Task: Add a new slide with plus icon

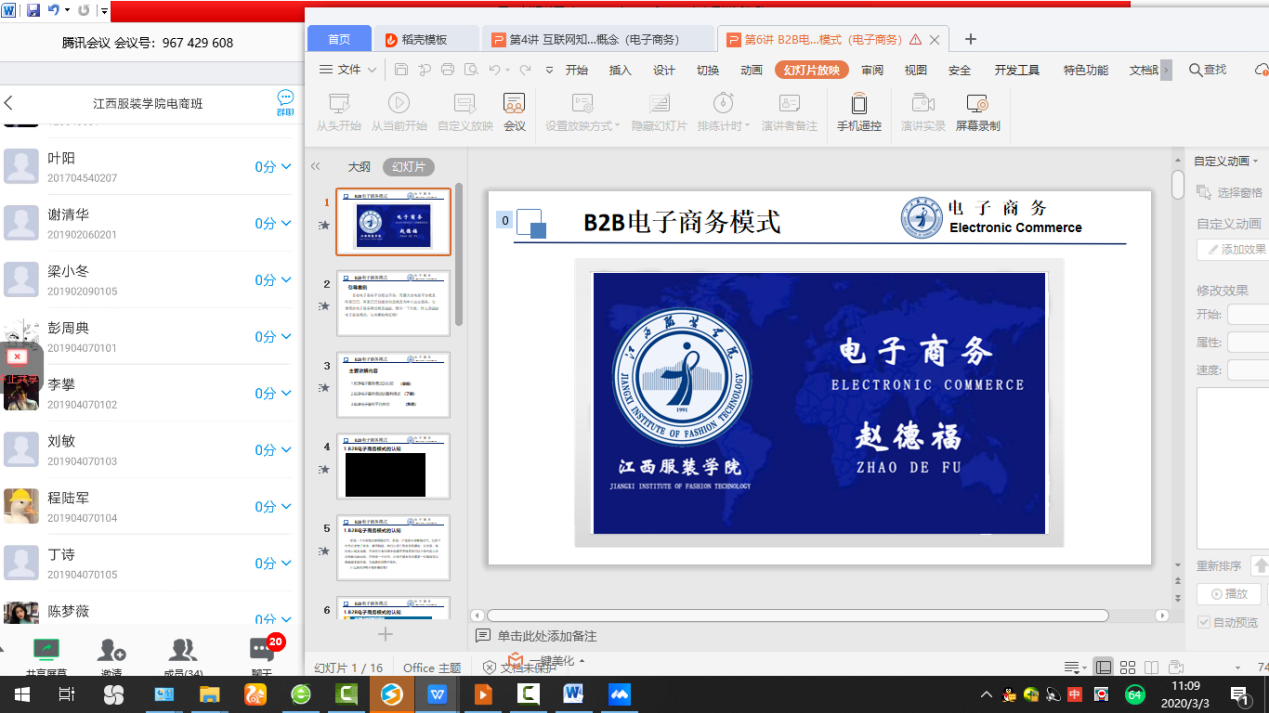Action: click(385, 634)
